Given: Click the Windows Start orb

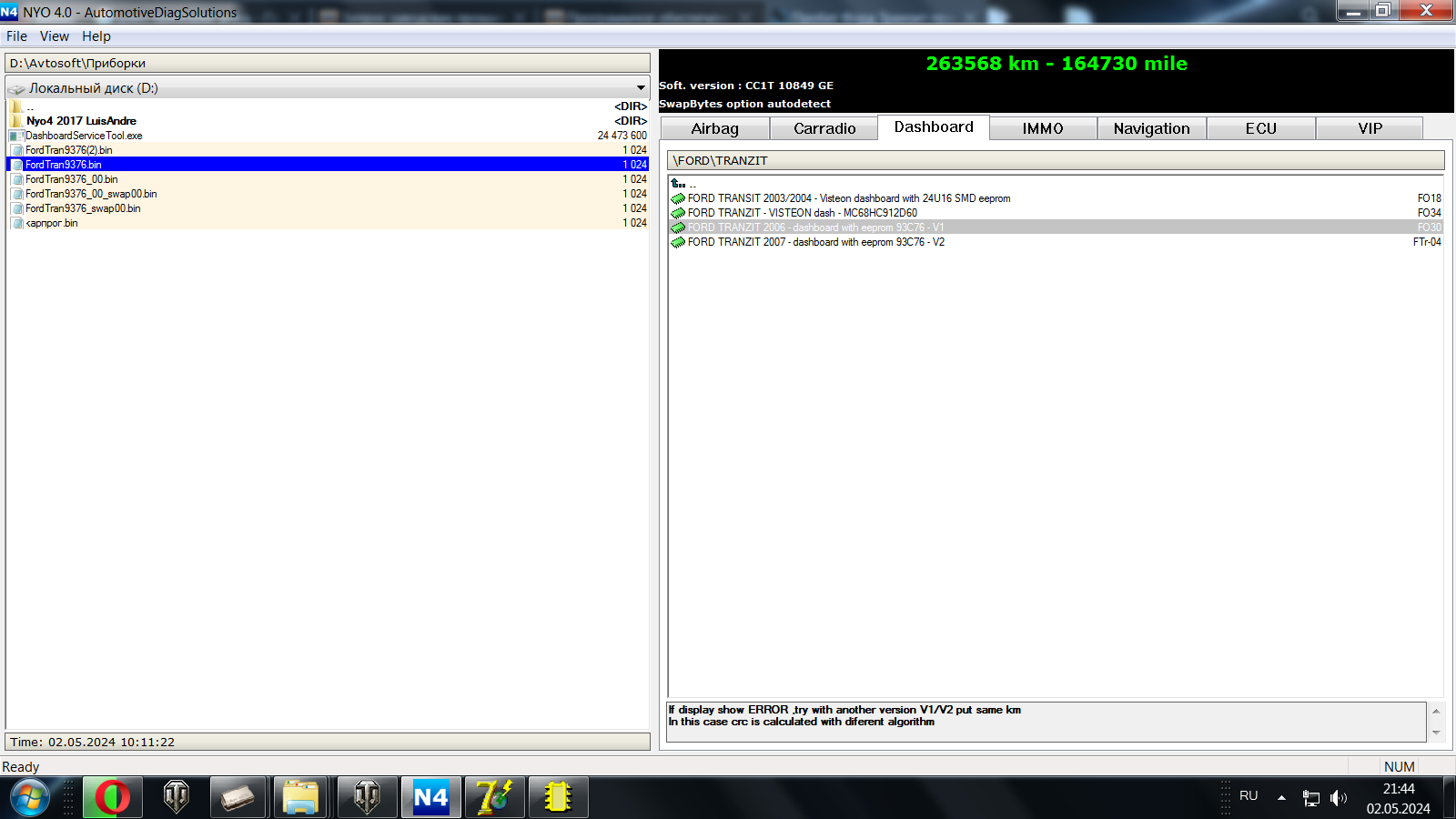Looking at the screenshot, I should coord(29,798).
